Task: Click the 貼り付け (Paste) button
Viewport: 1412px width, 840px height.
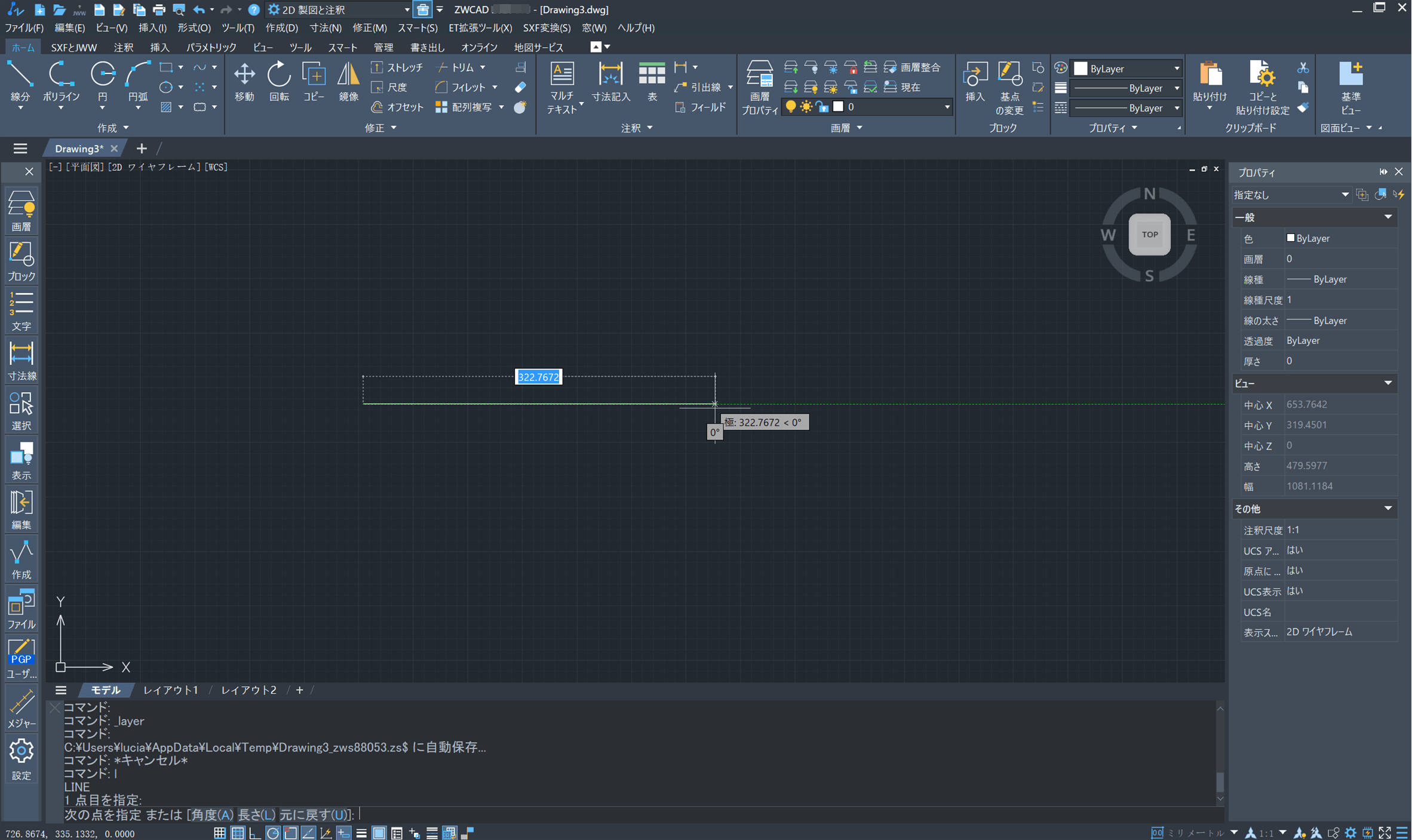Action: (x=1210, y=82)
